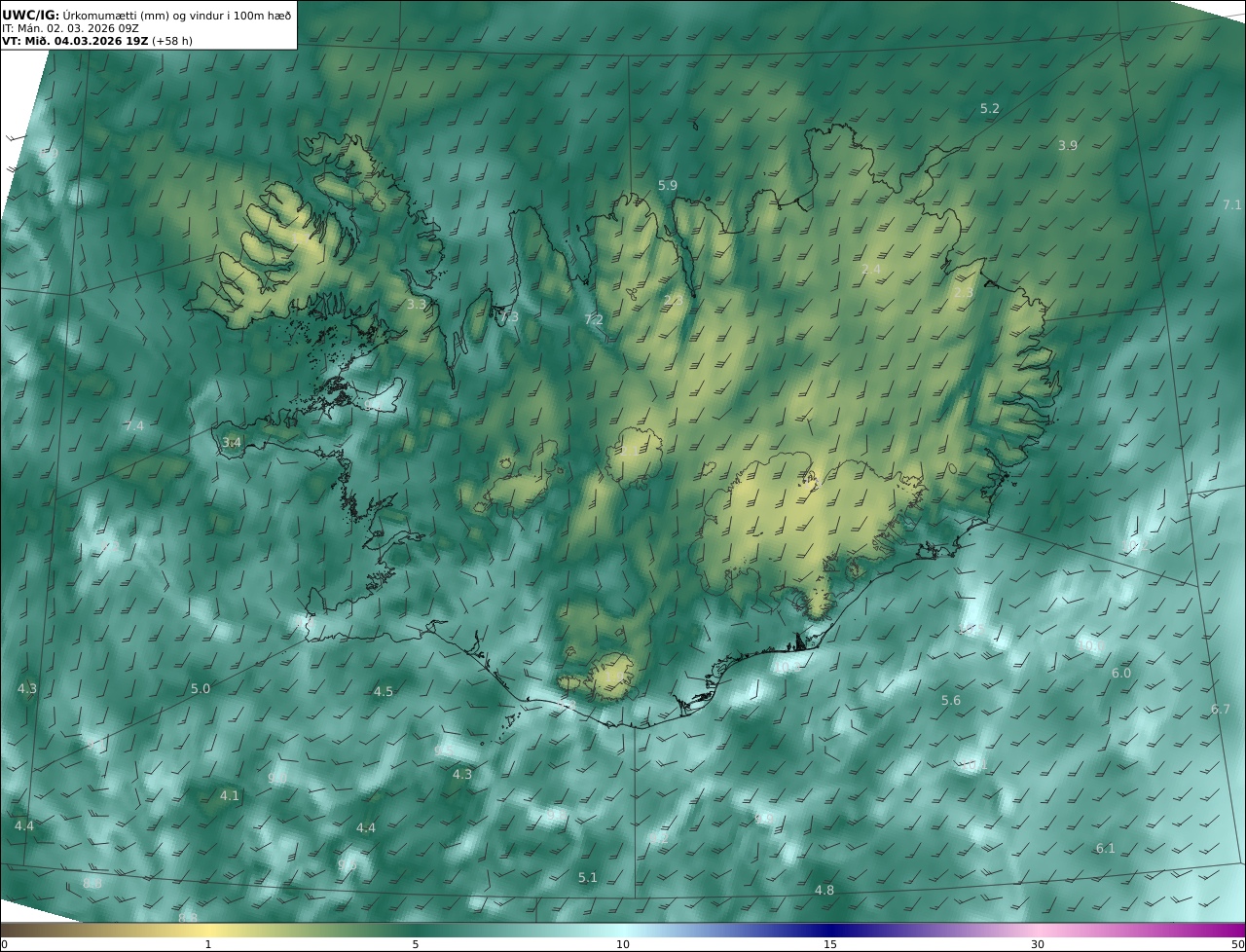Click the colorbar tick label 10
Screen dimensions: 1246x952
point(623,944)
